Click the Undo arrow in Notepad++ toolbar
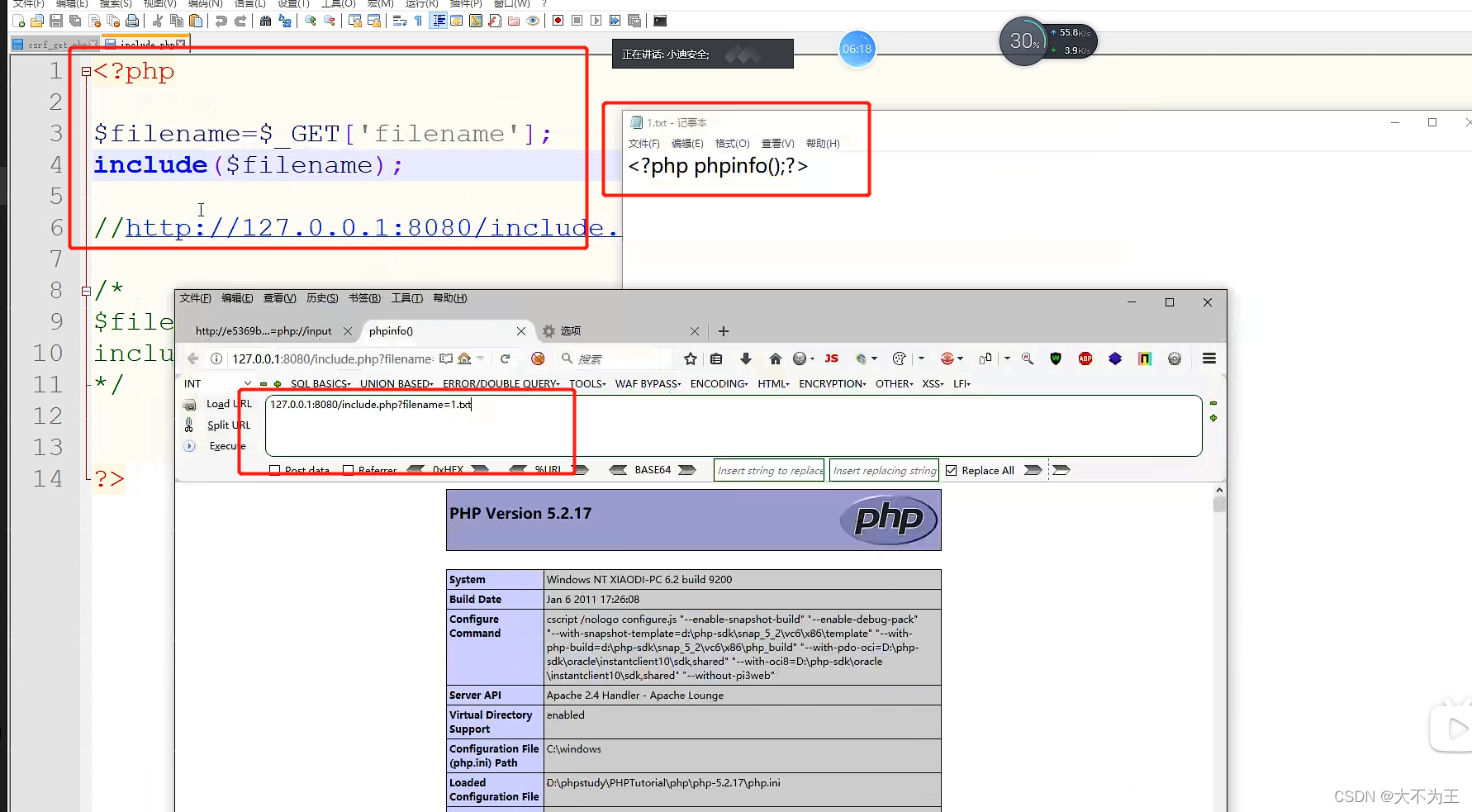 (x=221, y=21)
